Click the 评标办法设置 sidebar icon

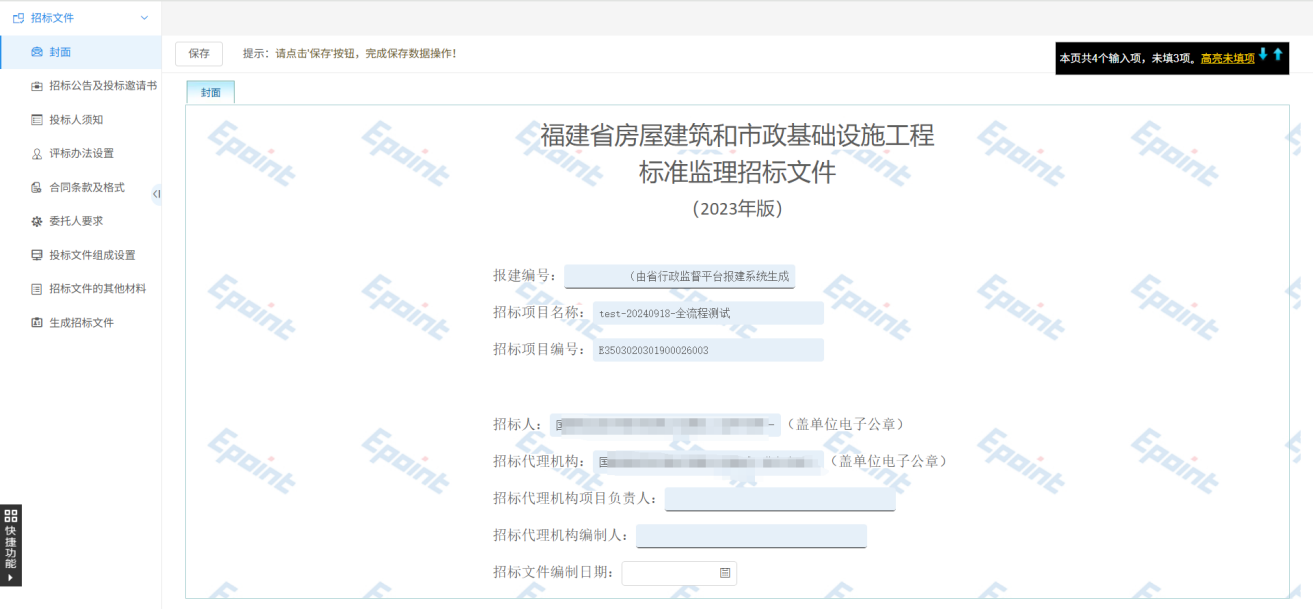[37, 154]
